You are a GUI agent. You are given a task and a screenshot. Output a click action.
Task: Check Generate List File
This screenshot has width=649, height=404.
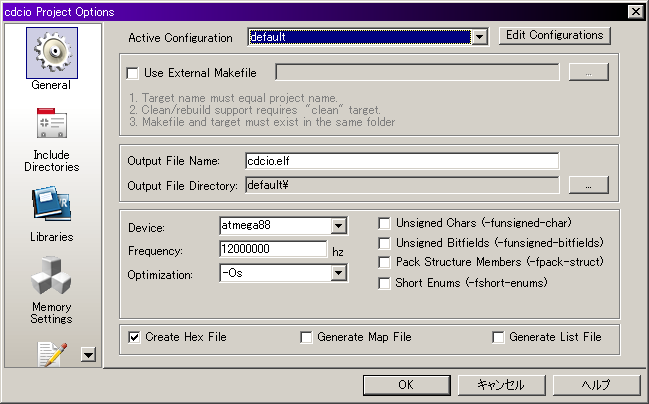click(498, 337)
